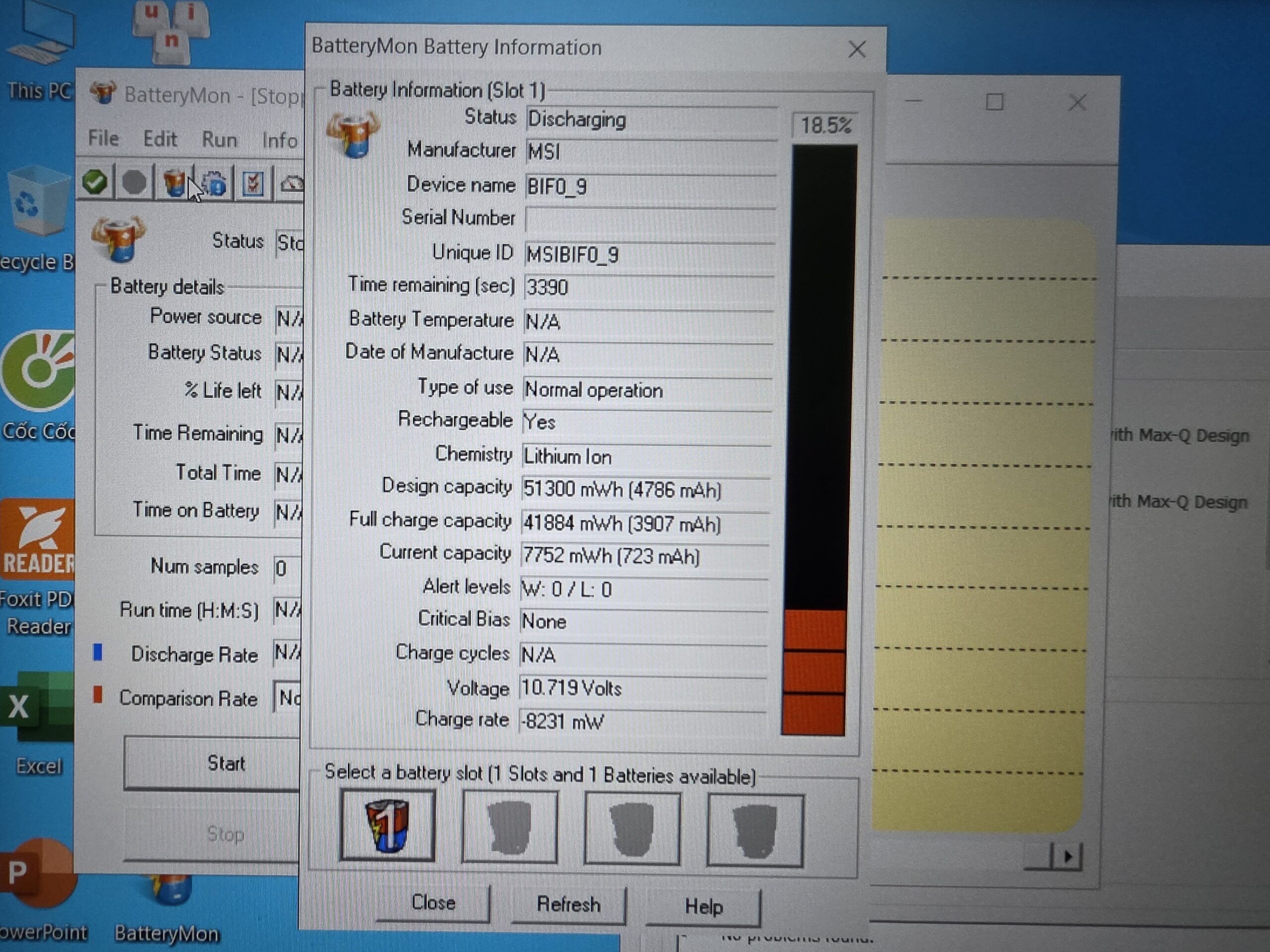Select battery slot 1 icon
1270x952 pixels.
click(x=387, y=825)
